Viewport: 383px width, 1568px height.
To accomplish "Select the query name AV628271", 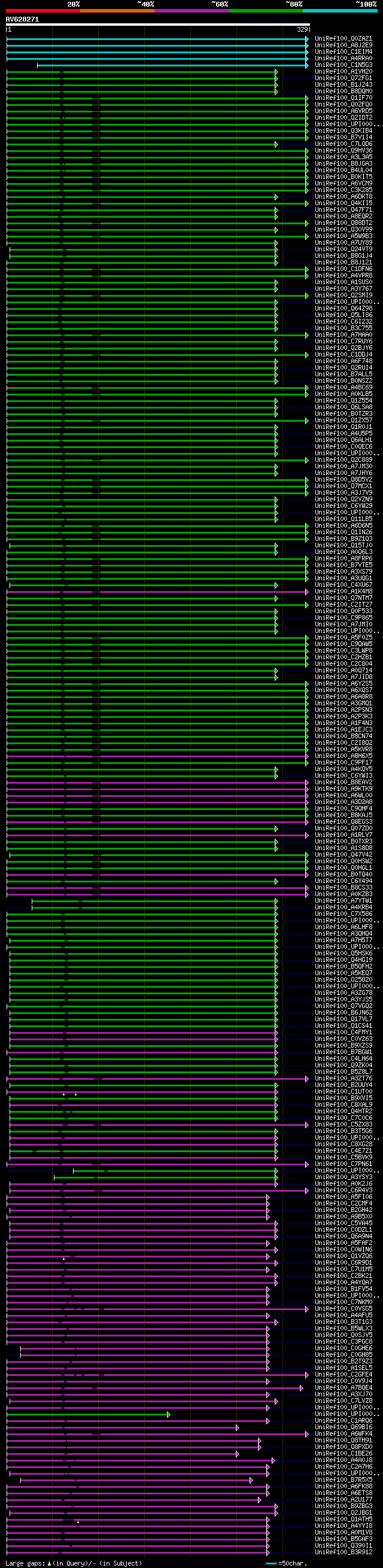I will tap(23, 19).
